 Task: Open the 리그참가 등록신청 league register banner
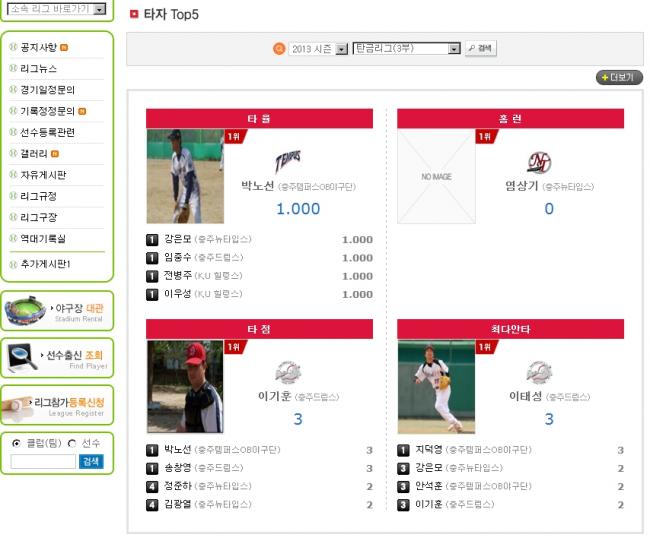[x=57, y=405]
